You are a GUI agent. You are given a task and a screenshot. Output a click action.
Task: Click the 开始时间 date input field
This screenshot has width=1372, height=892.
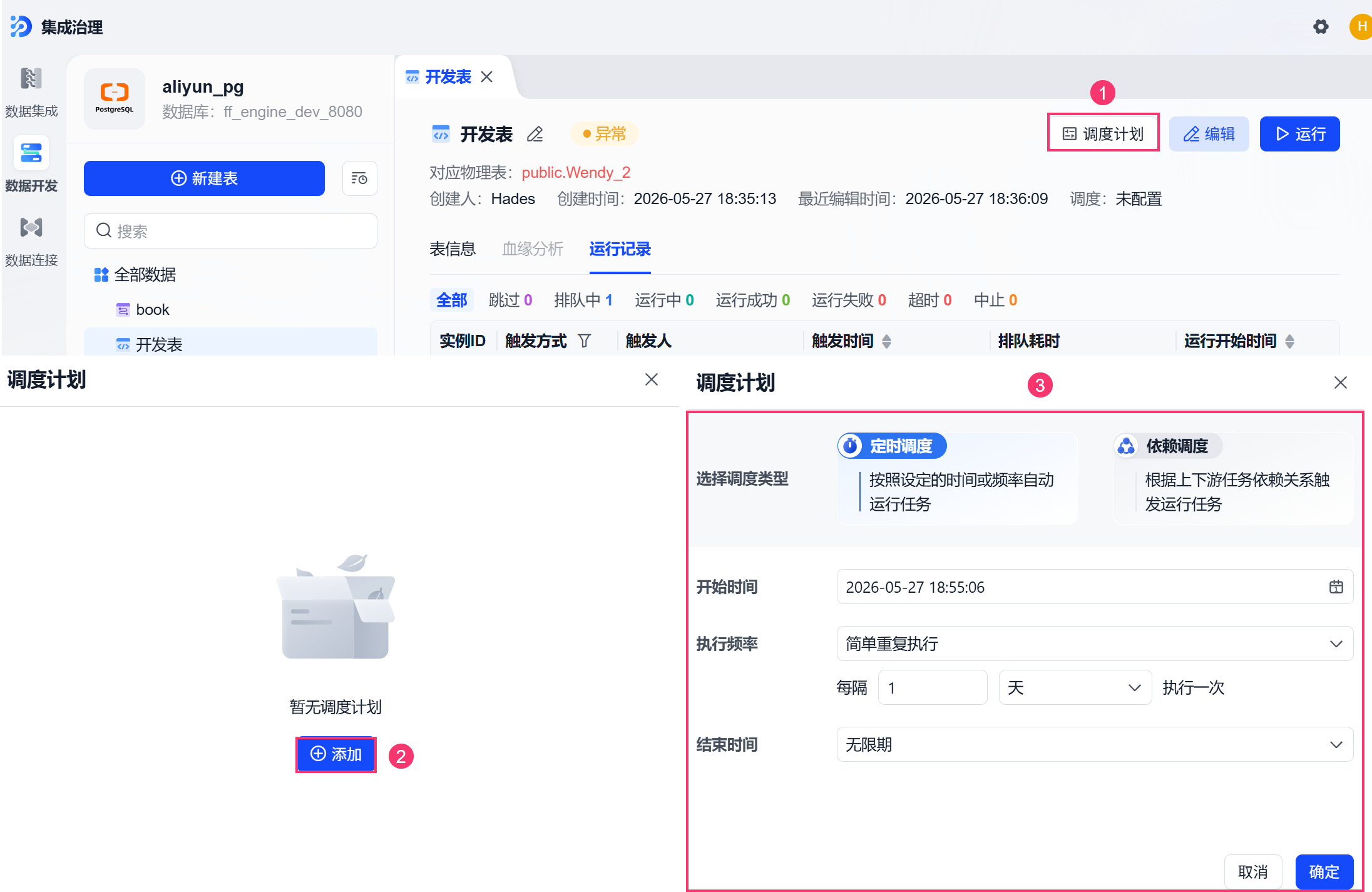coord(1095,587)
